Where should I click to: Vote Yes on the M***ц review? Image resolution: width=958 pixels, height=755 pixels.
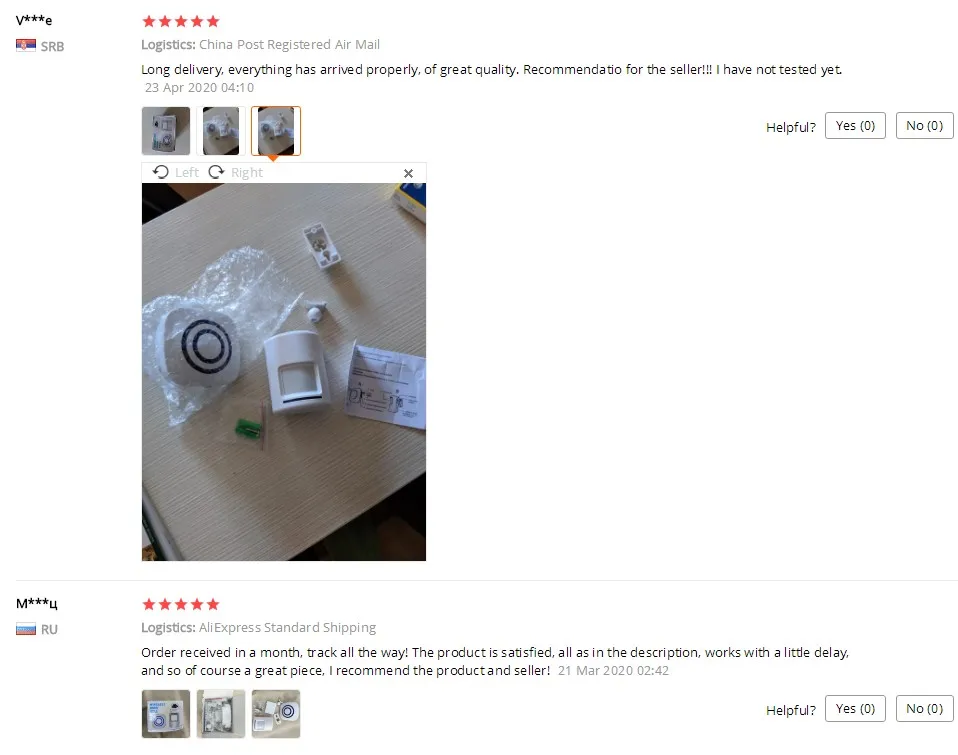[855, 709]
